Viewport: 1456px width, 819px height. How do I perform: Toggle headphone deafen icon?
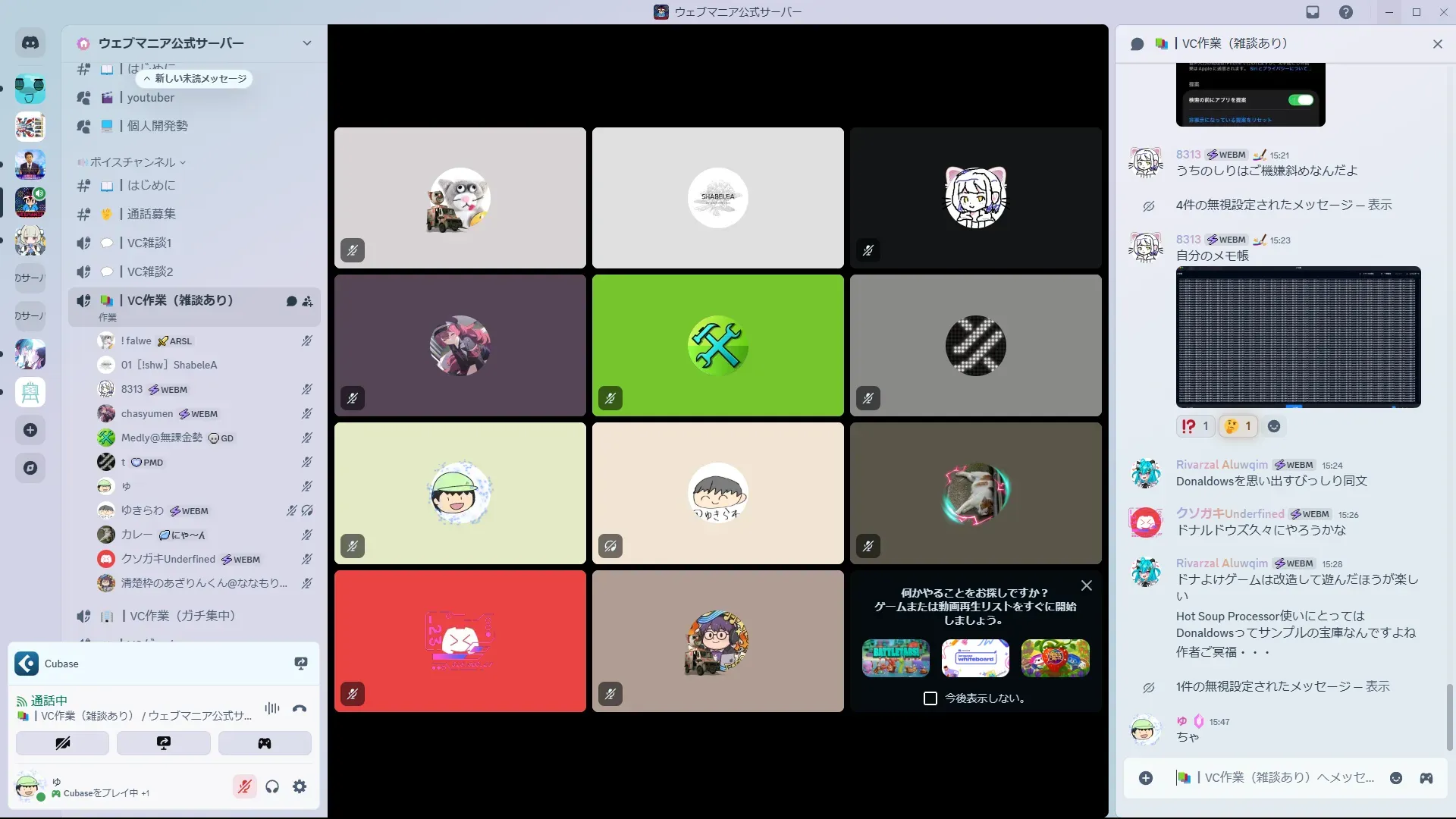coord(272,786)
